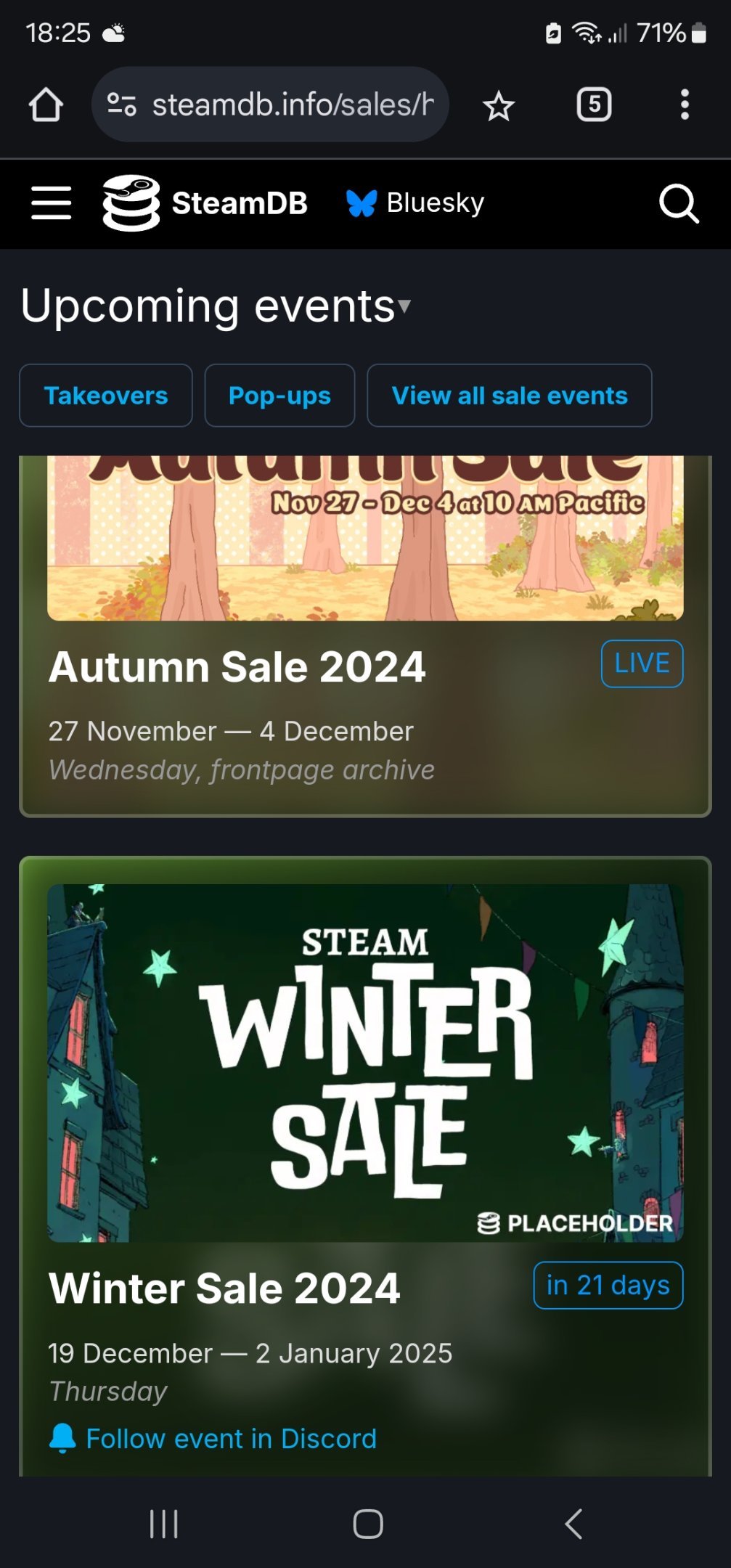This screenshot has width=731, height=1568.
Task: Click the Autumn Sale 2024 title
Action: 237,667
